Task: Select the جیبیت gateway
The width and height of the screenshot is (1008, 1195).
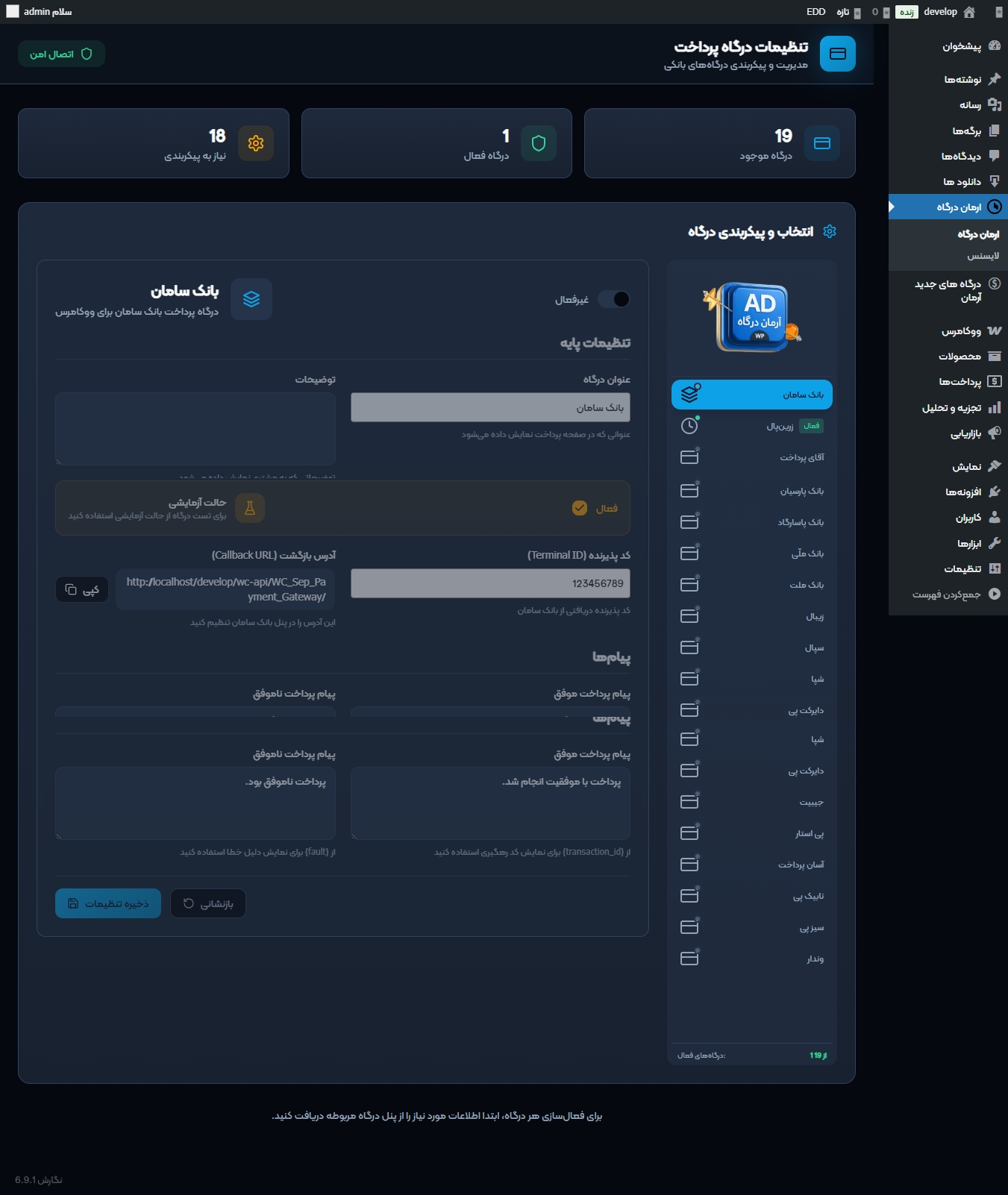Action: tap(752, 802)
